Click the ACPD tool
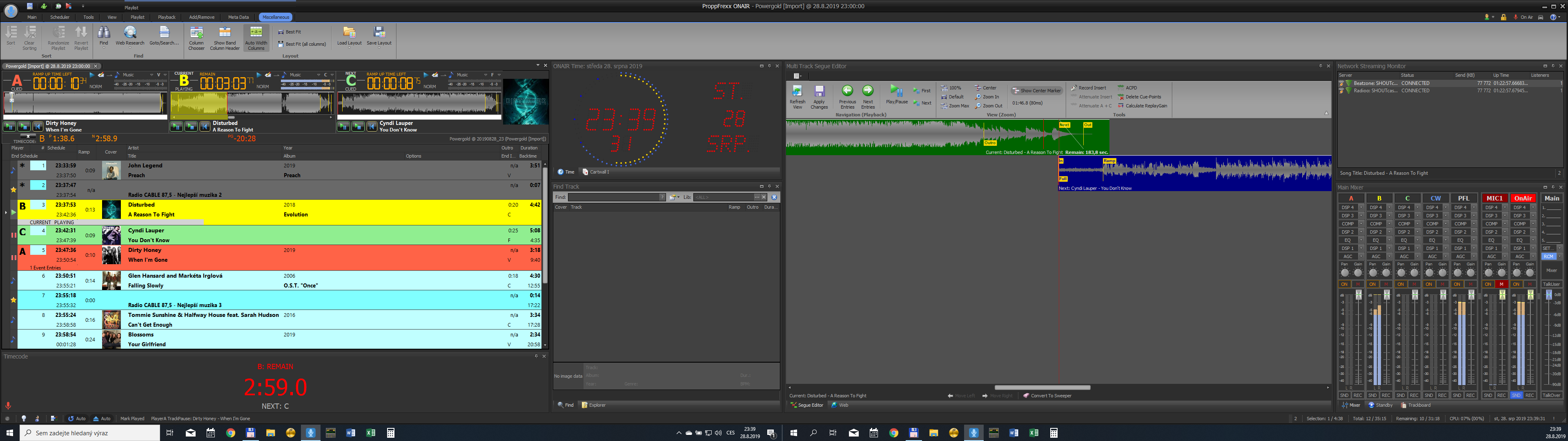 1127,88
